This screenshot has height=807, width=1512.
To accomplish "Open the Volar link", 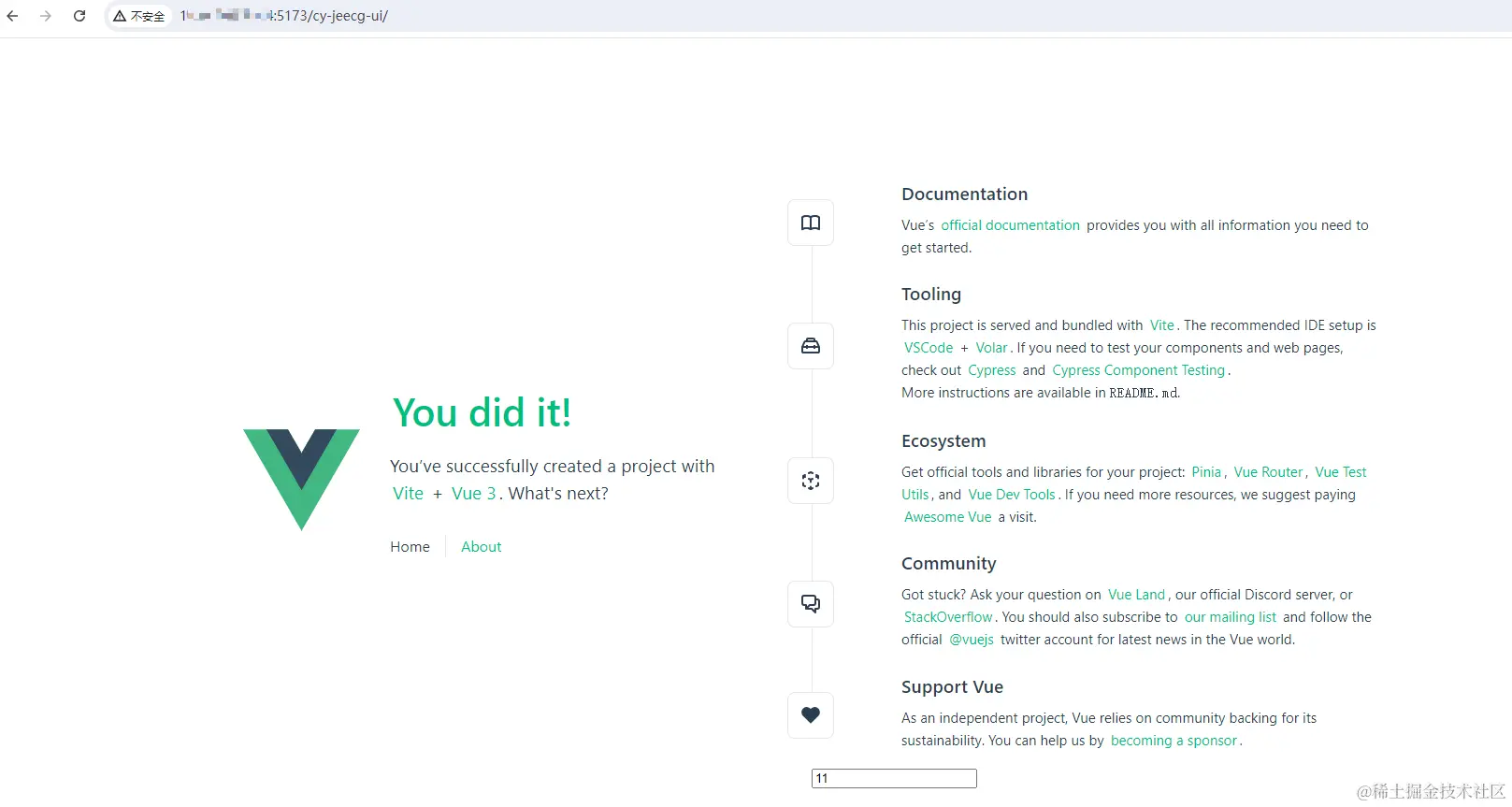I will pyautogui.click(x=992, y=348).
